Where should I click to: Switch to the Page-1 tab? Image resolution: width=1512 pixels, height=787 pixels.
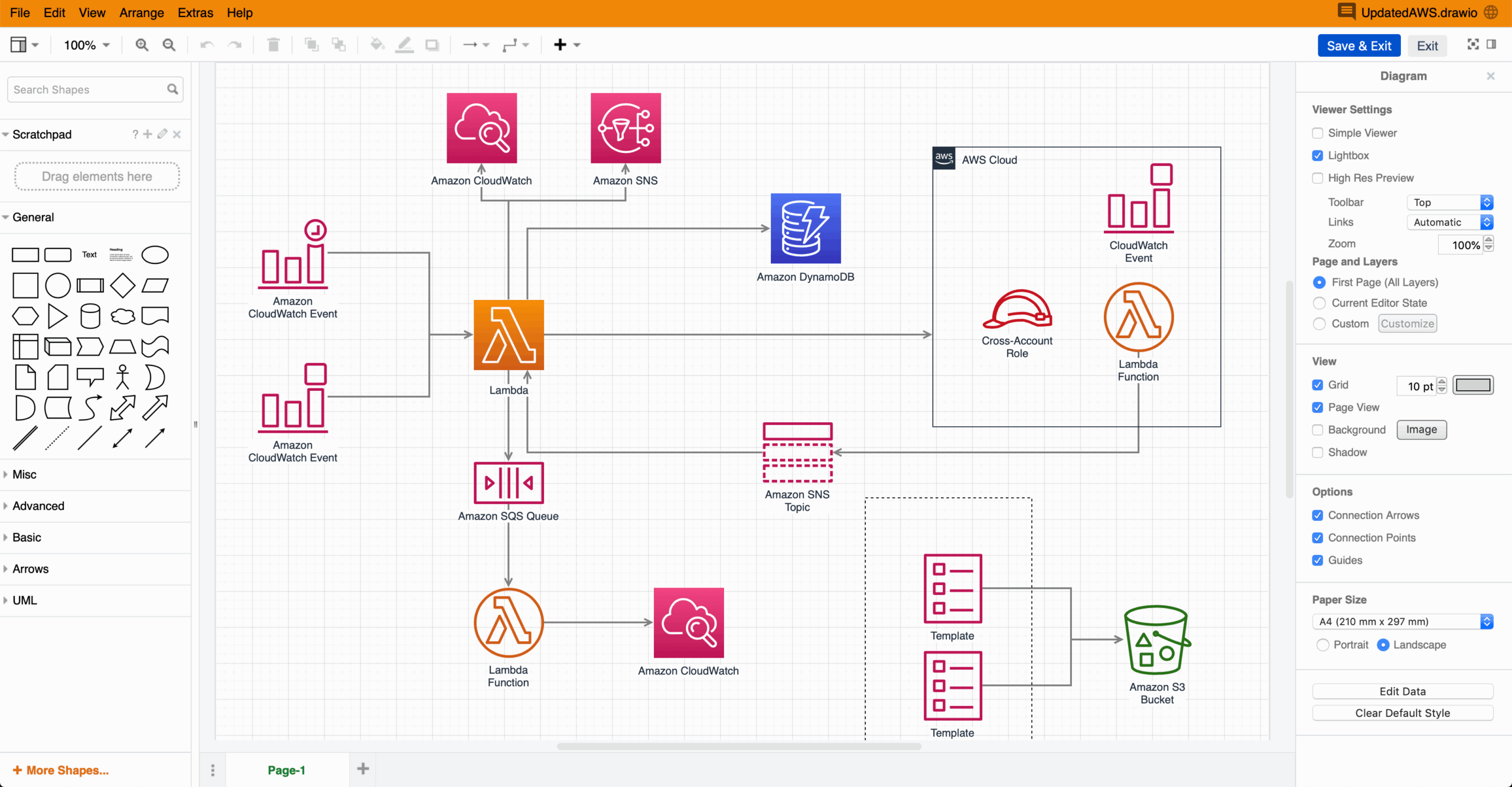click(286, 770)
